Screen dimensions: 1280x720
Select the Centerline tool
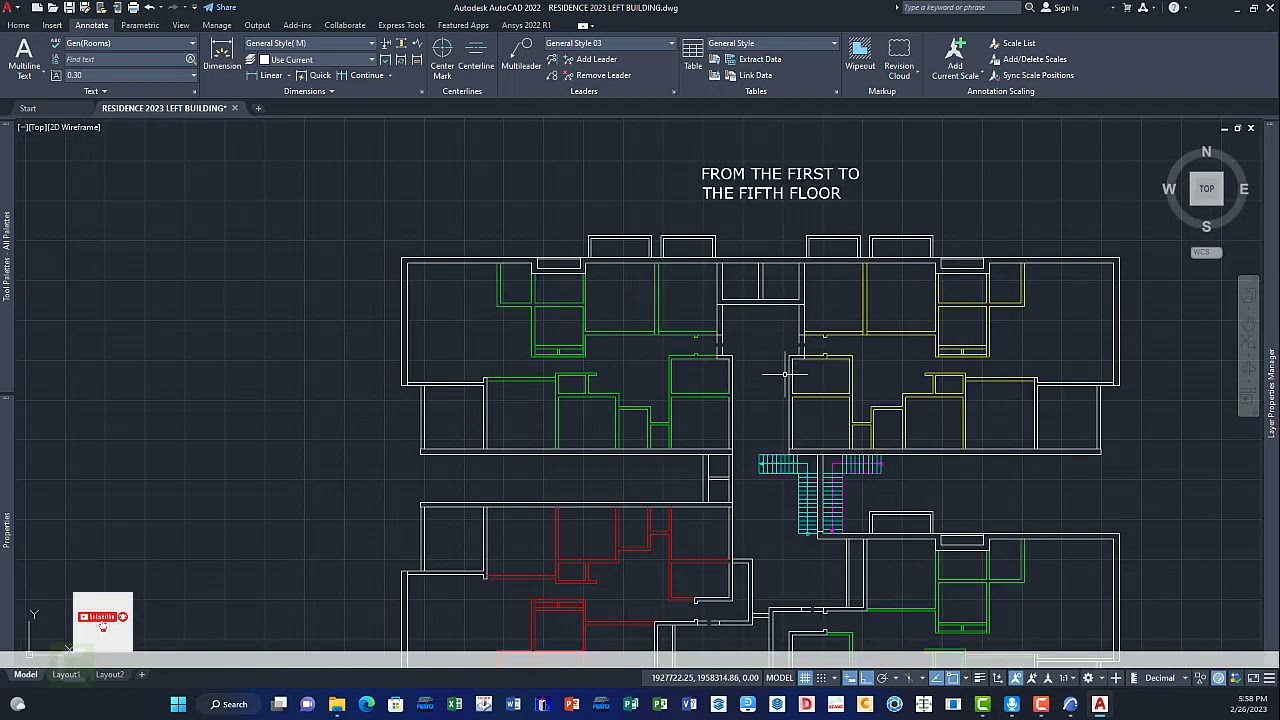pyautogui.click(x=476, y=55)
